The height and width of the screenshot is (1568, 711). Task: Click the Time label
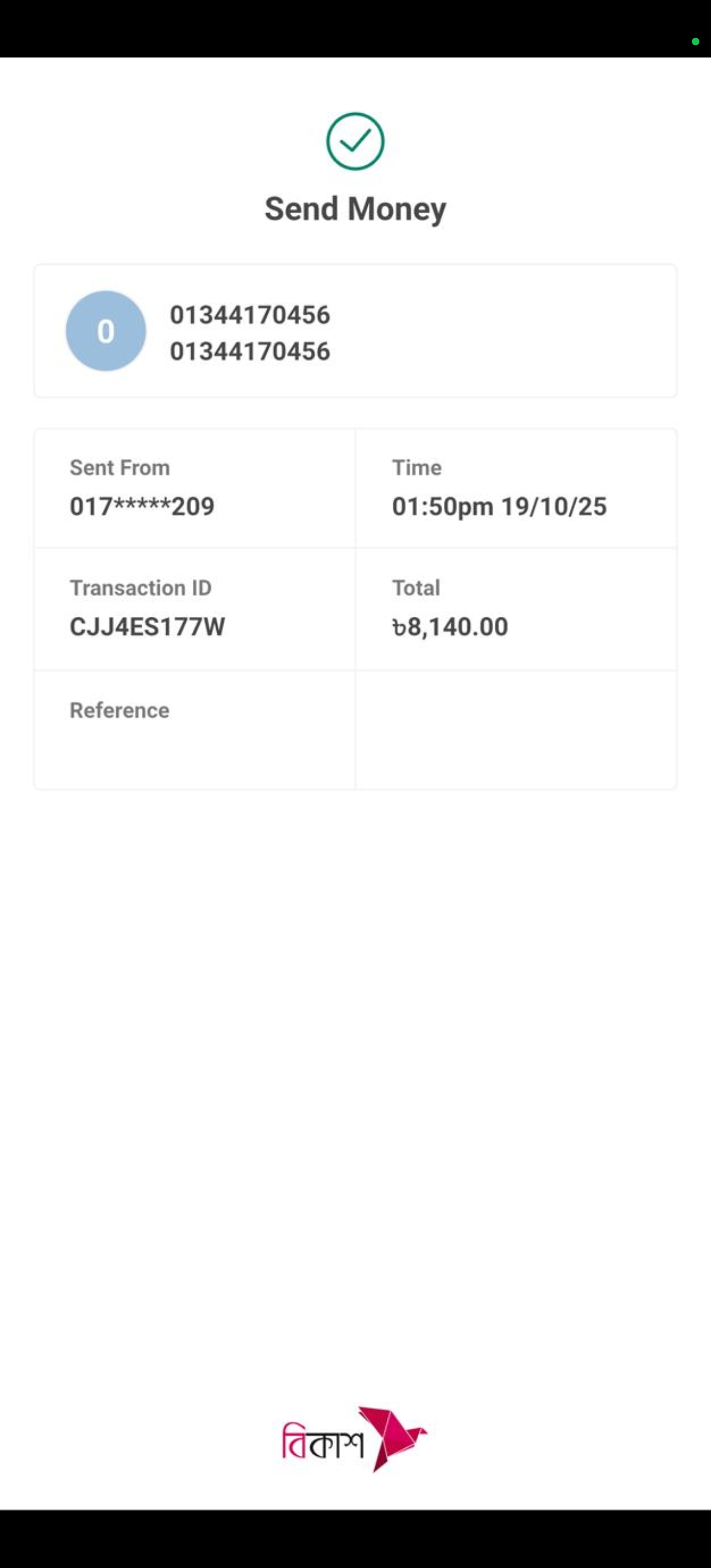coord(417,467)
